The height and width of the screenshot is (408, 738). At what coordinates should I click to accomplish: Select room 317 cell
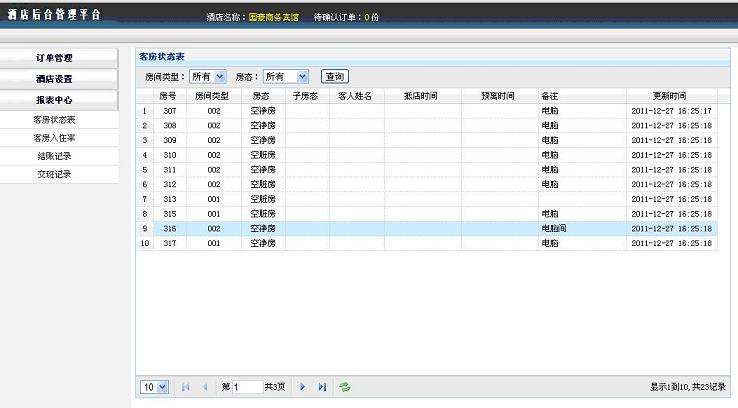click(170, 243)
